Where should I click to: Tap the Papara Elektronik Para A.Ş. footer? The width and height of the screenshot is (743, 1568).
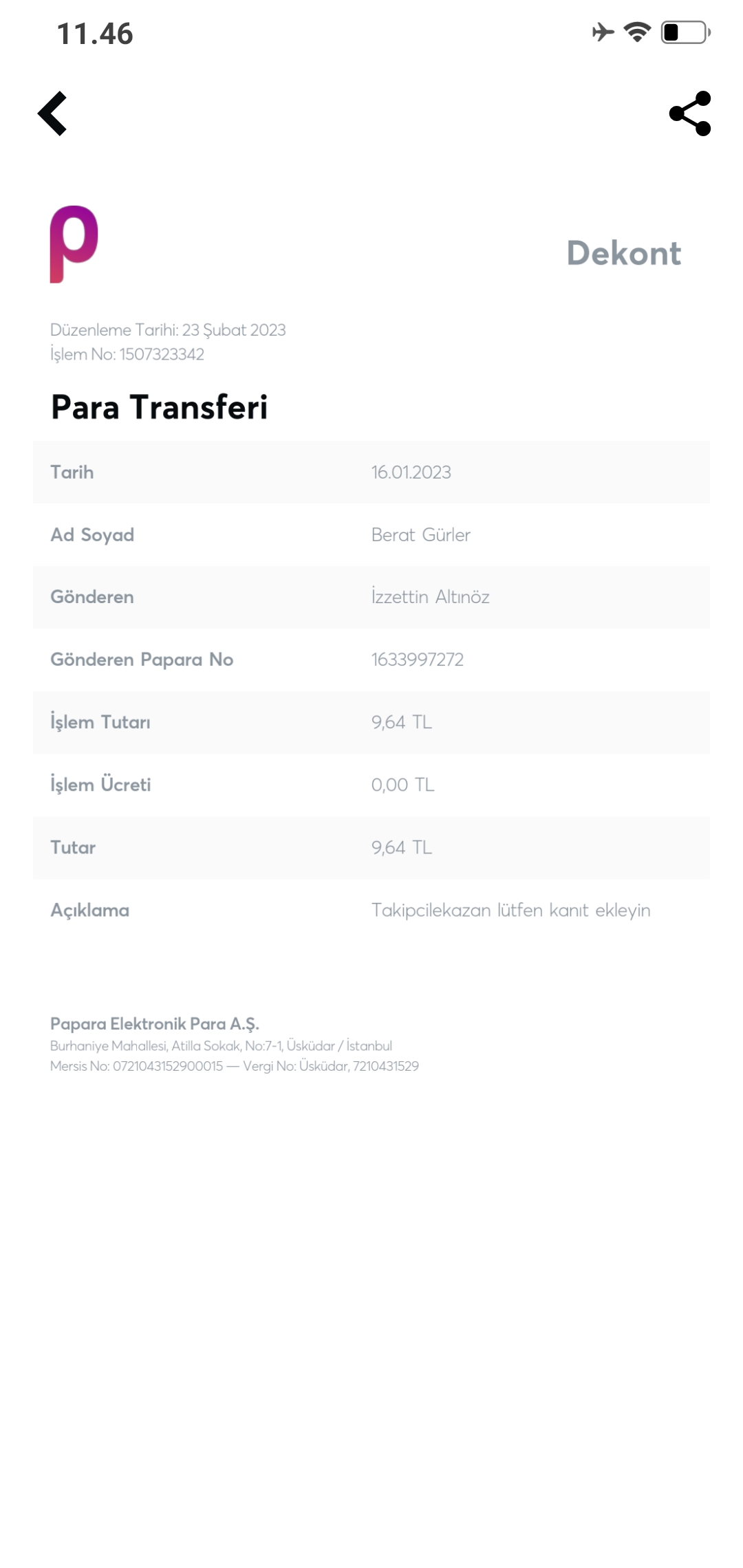155,1024
